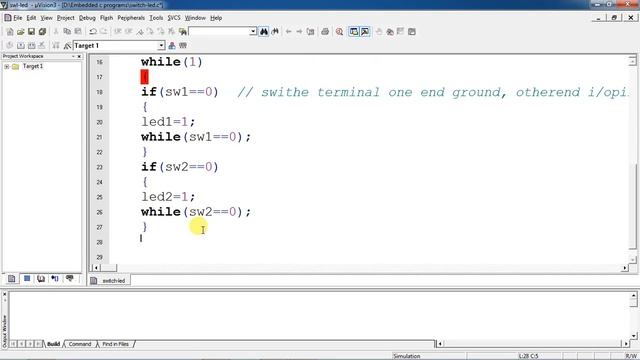Open the Regs tab in Project Workspace
Screen dimensions: 640x360
[x=27, y=279]
